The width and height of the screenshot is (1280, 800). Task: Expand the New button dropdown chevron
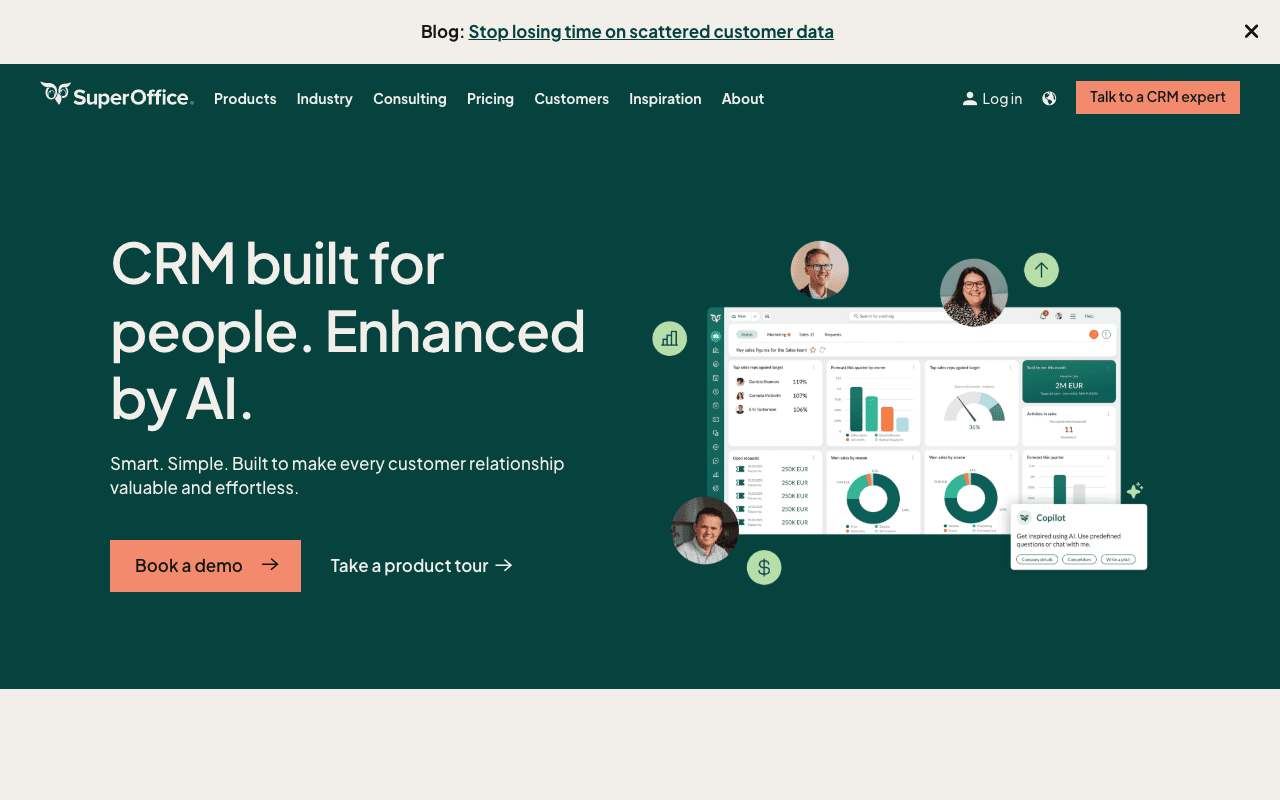pos(755,316)
